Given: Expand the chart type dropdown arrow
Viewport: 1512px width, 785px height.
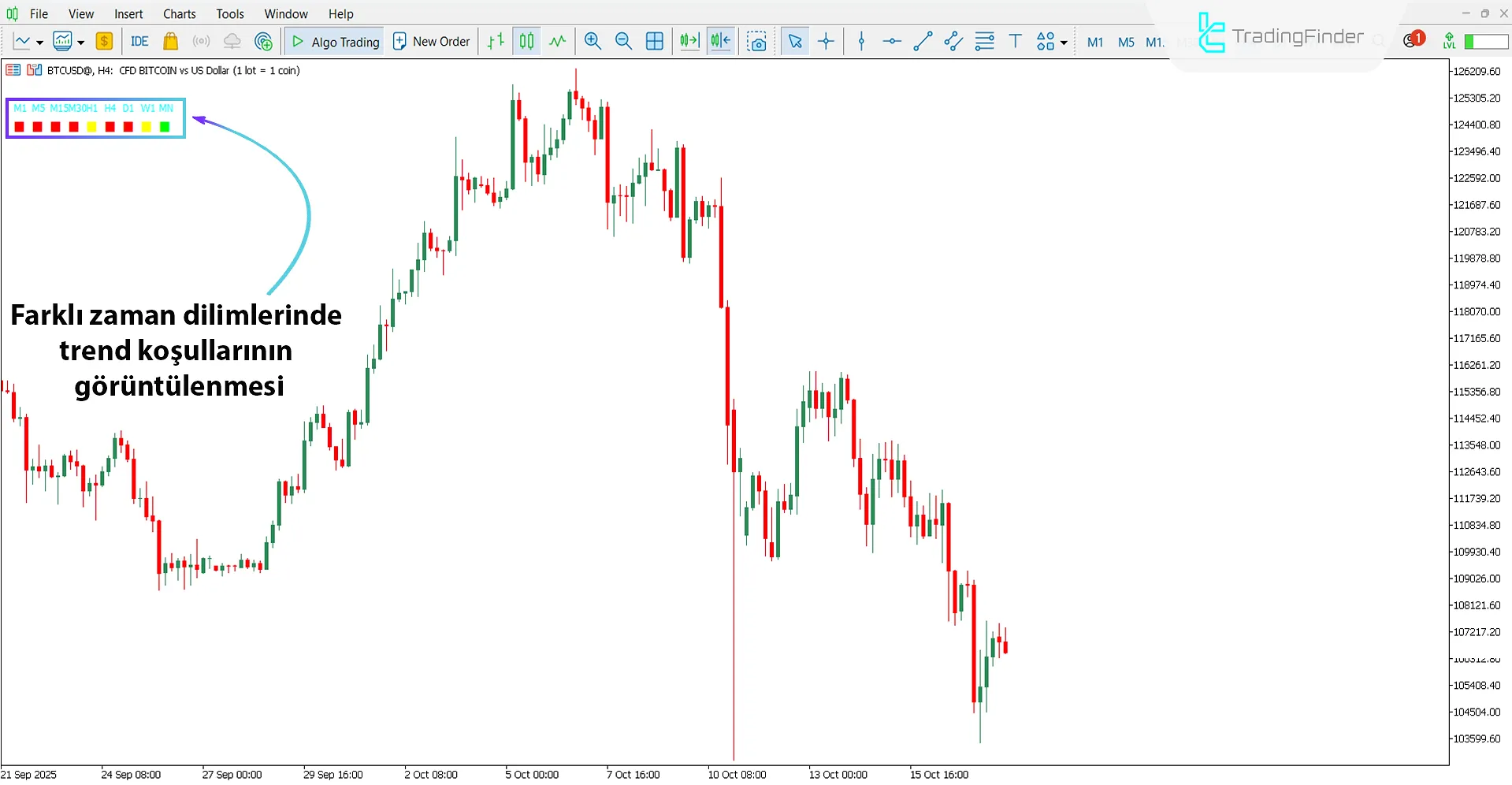Looking at the screenshot, I should point(39,43).
